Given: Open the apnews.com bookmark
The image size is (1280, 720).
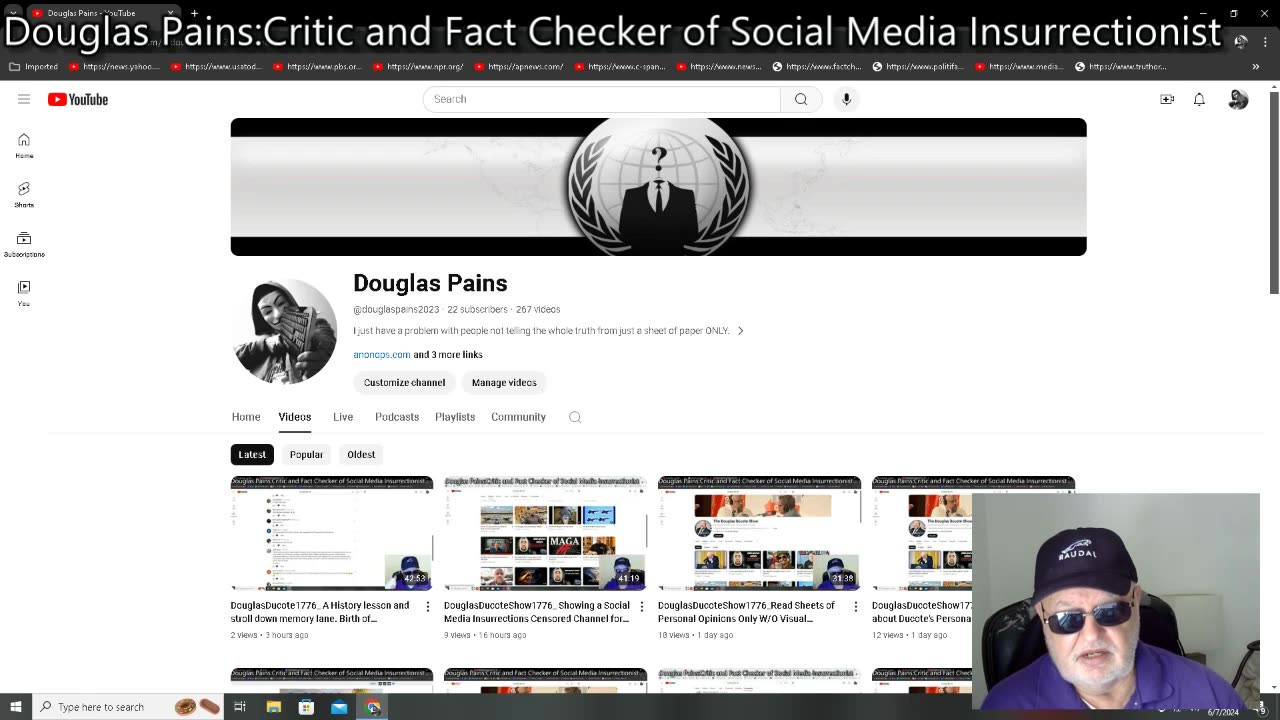Looking at the screenshot, I should [x=518, y=67].
